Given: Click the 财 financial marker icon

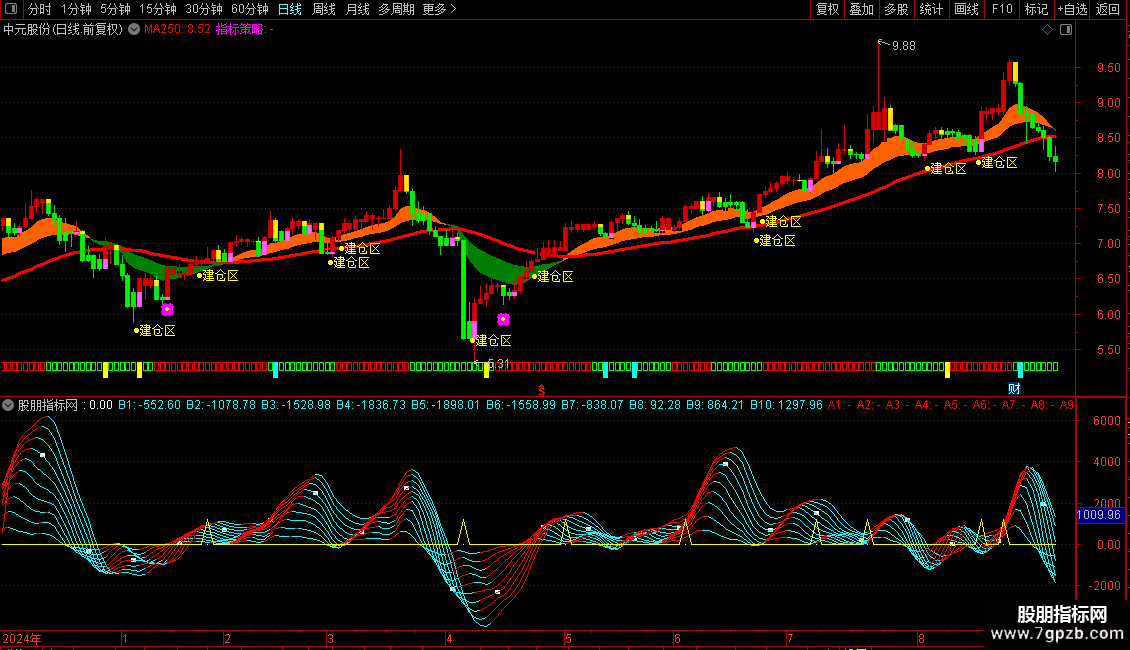Looking at the screenshot, I should click(1014, 389).
